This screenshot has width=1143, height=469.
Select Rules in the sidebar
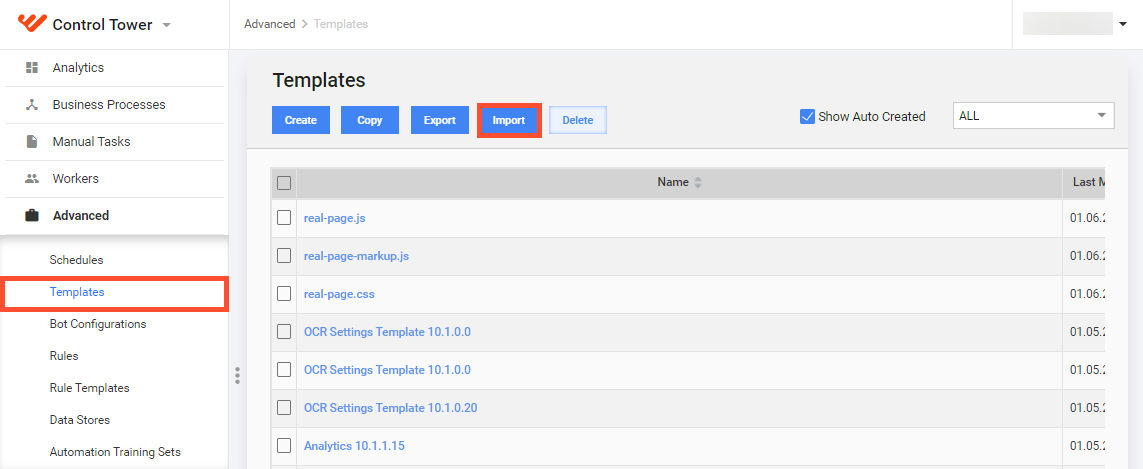pyautogui.click(x=64, y=356)
